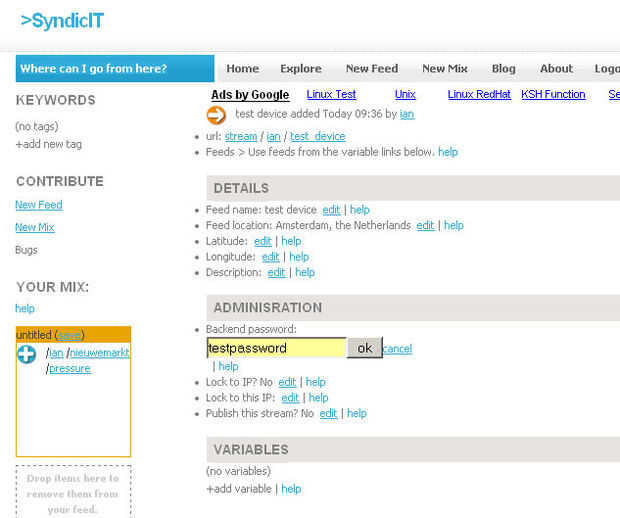Edit the Publish this stream setting
Image resolution: width=620 pixels, height=518 pixels.
coord(328,413)
